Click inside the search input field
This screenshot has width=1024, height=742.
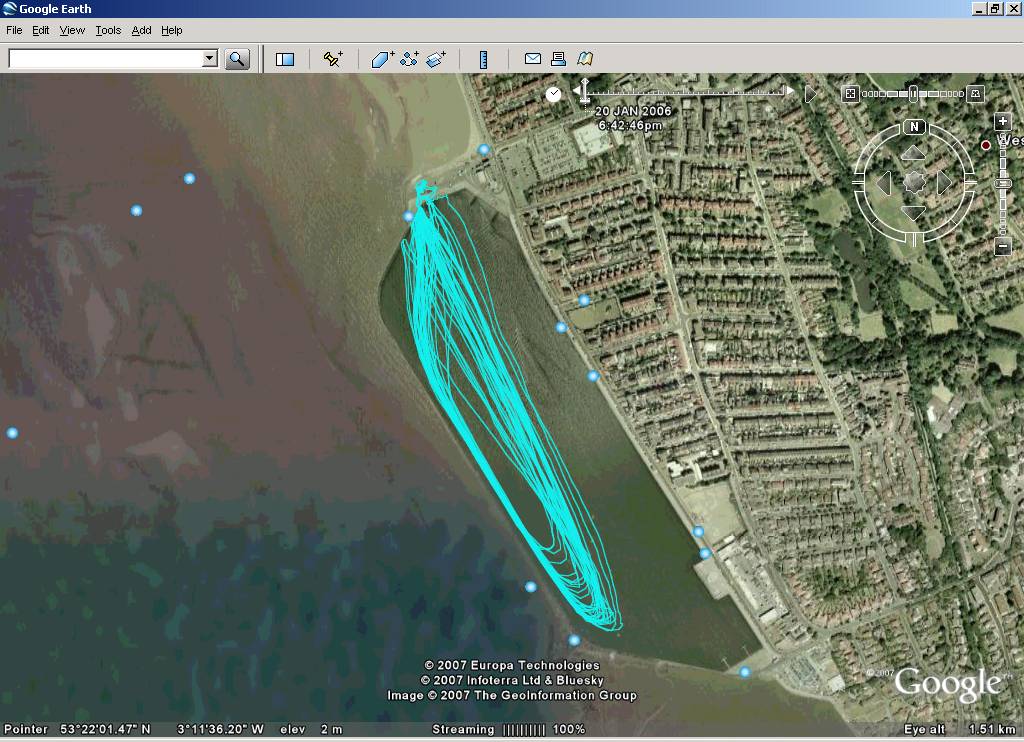pos(105,57)
